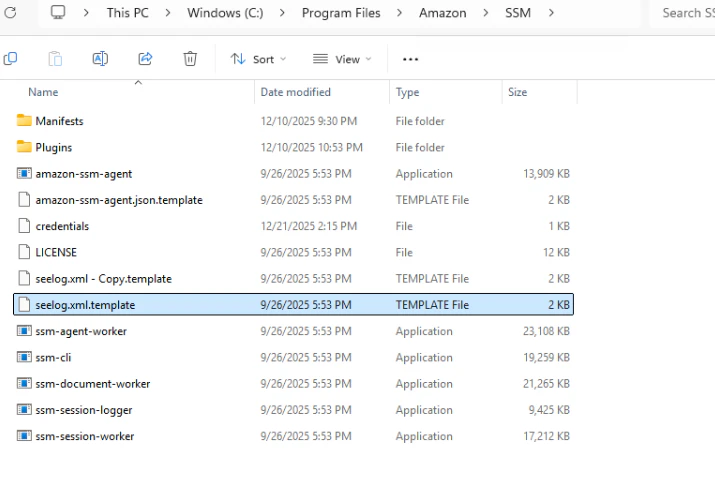Select seelog.xml - Copy.template file icon
715x480 pixels.
click(24, 278)
